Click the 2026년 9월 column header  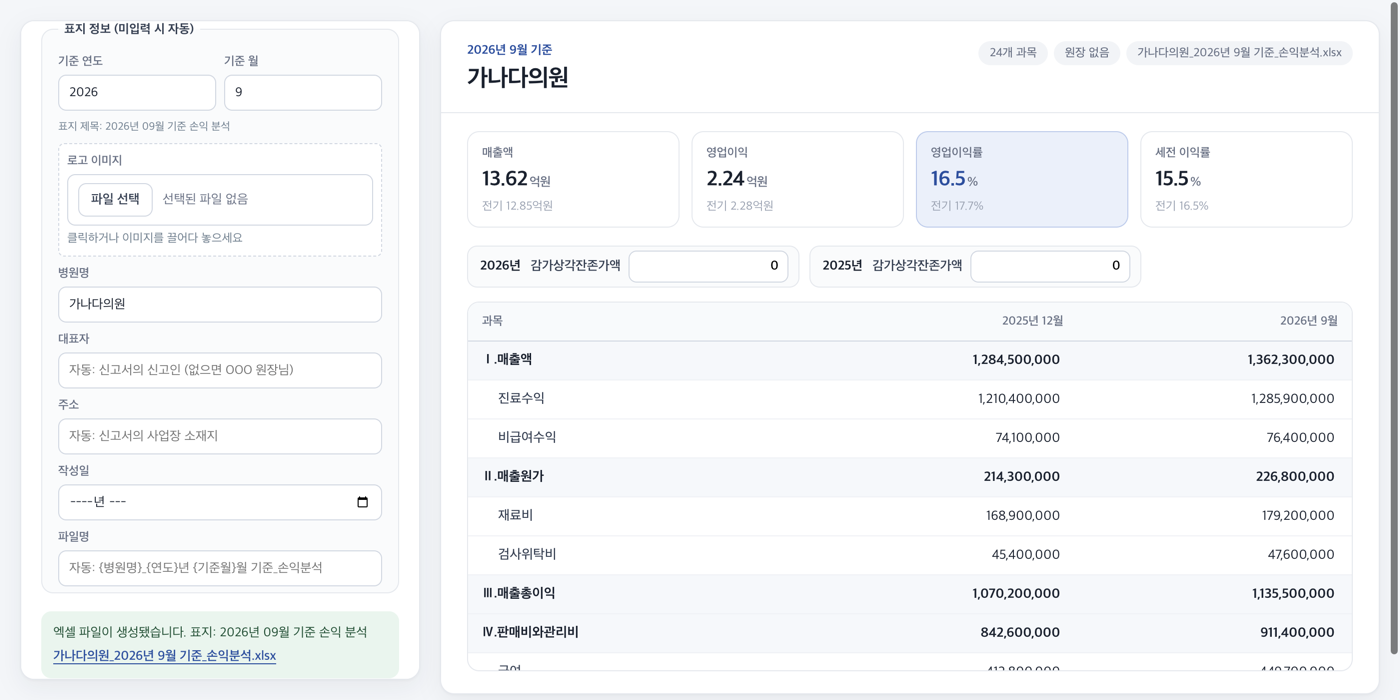click(x=1308, y=321)
